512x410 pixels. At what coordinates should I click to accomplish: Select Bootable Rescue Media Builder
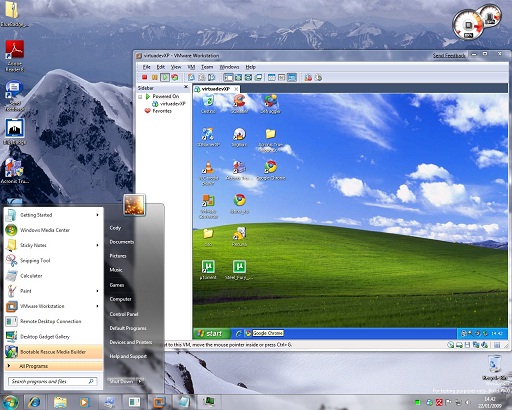54,352
